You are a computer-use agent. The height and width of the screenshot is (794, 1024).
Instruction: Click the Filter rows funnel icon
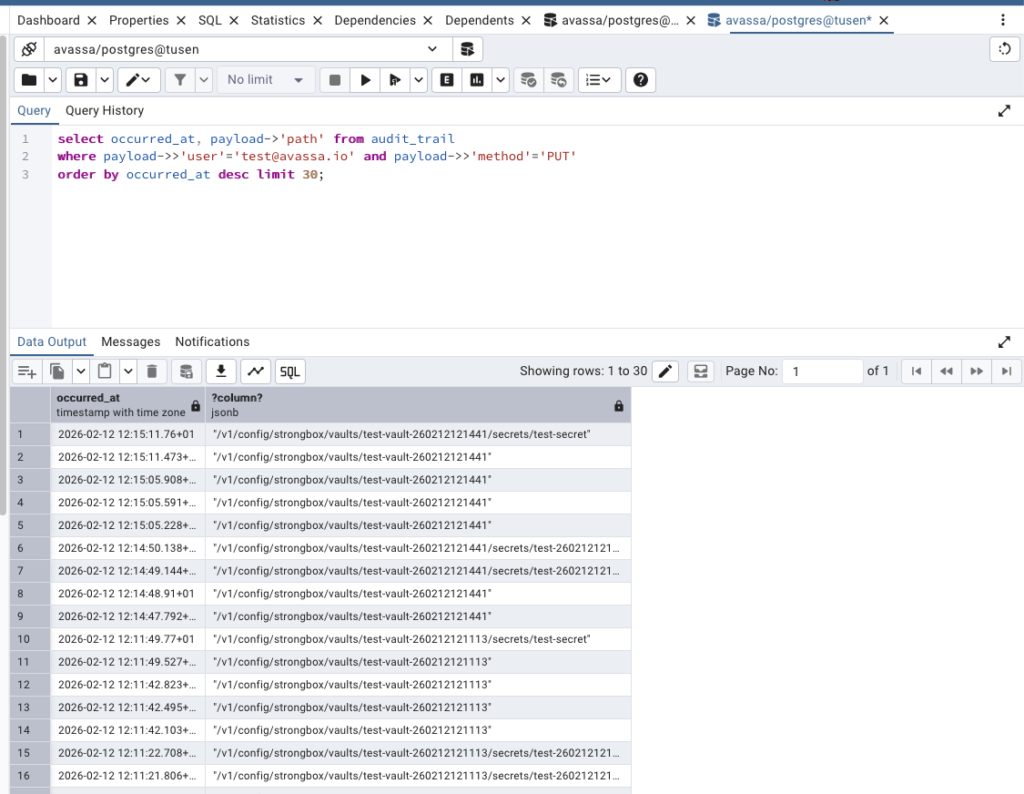coord(180,80)
